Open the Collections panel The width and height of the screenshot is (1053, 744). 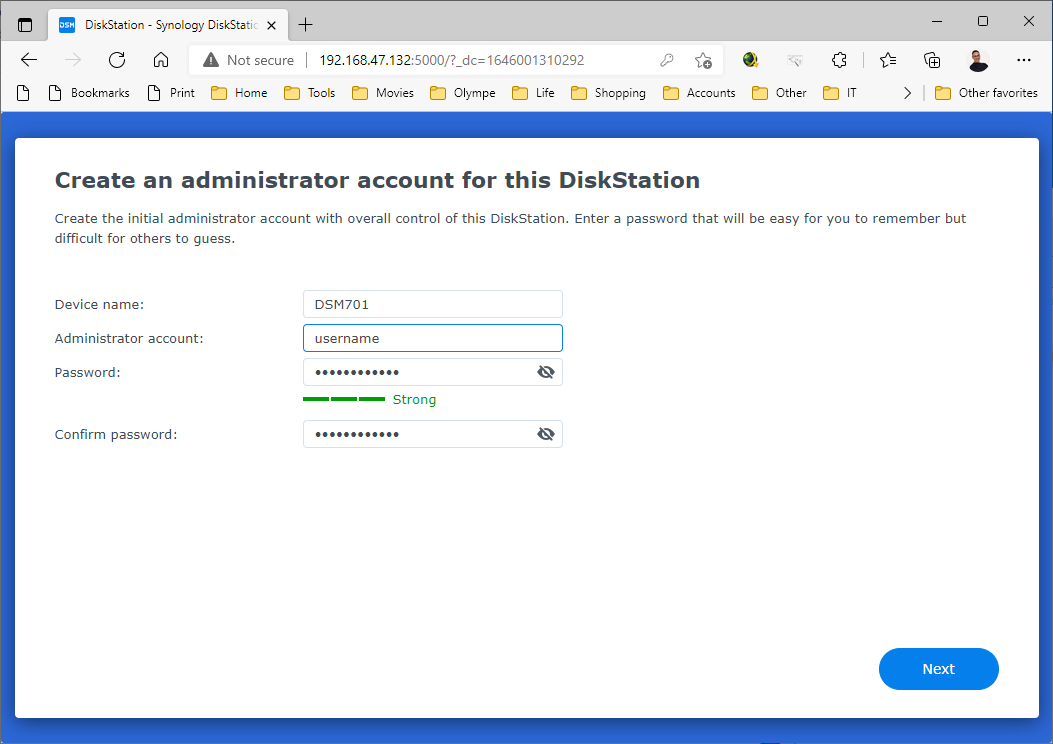point(932,60)
